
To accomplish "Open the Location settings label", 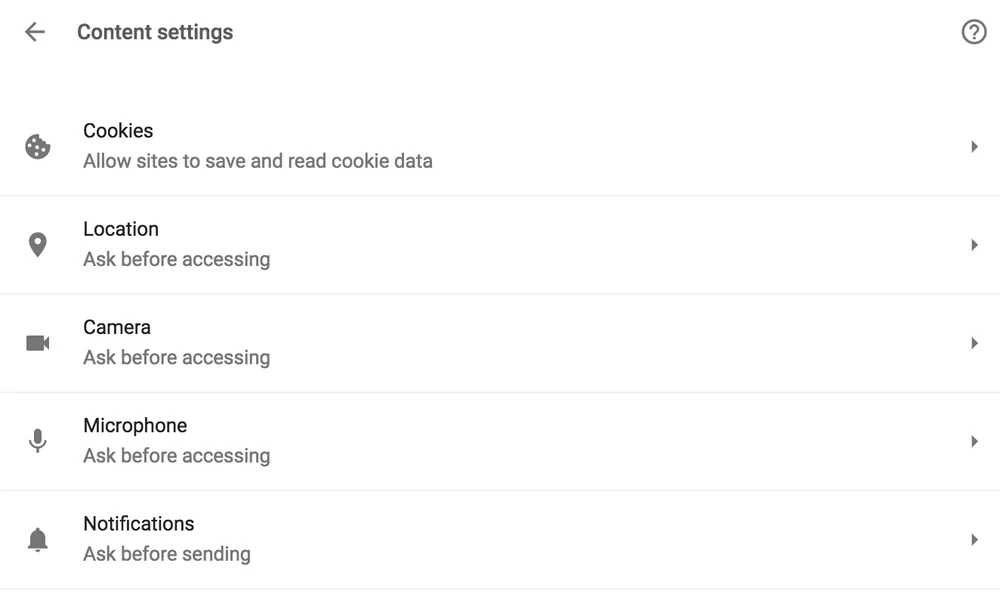I will point(121,229).
